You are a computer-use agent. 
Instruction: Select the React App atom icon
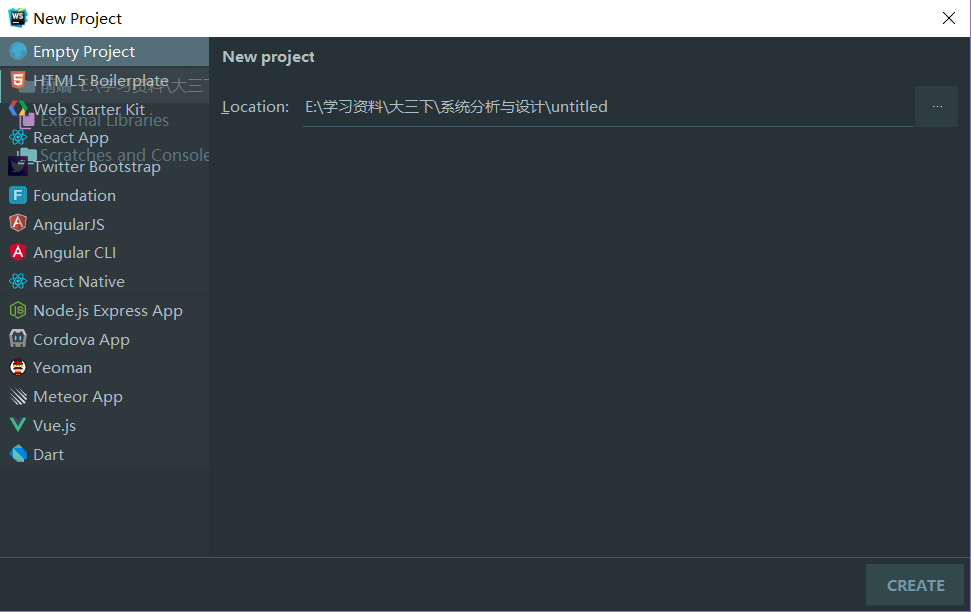(18, 138)
